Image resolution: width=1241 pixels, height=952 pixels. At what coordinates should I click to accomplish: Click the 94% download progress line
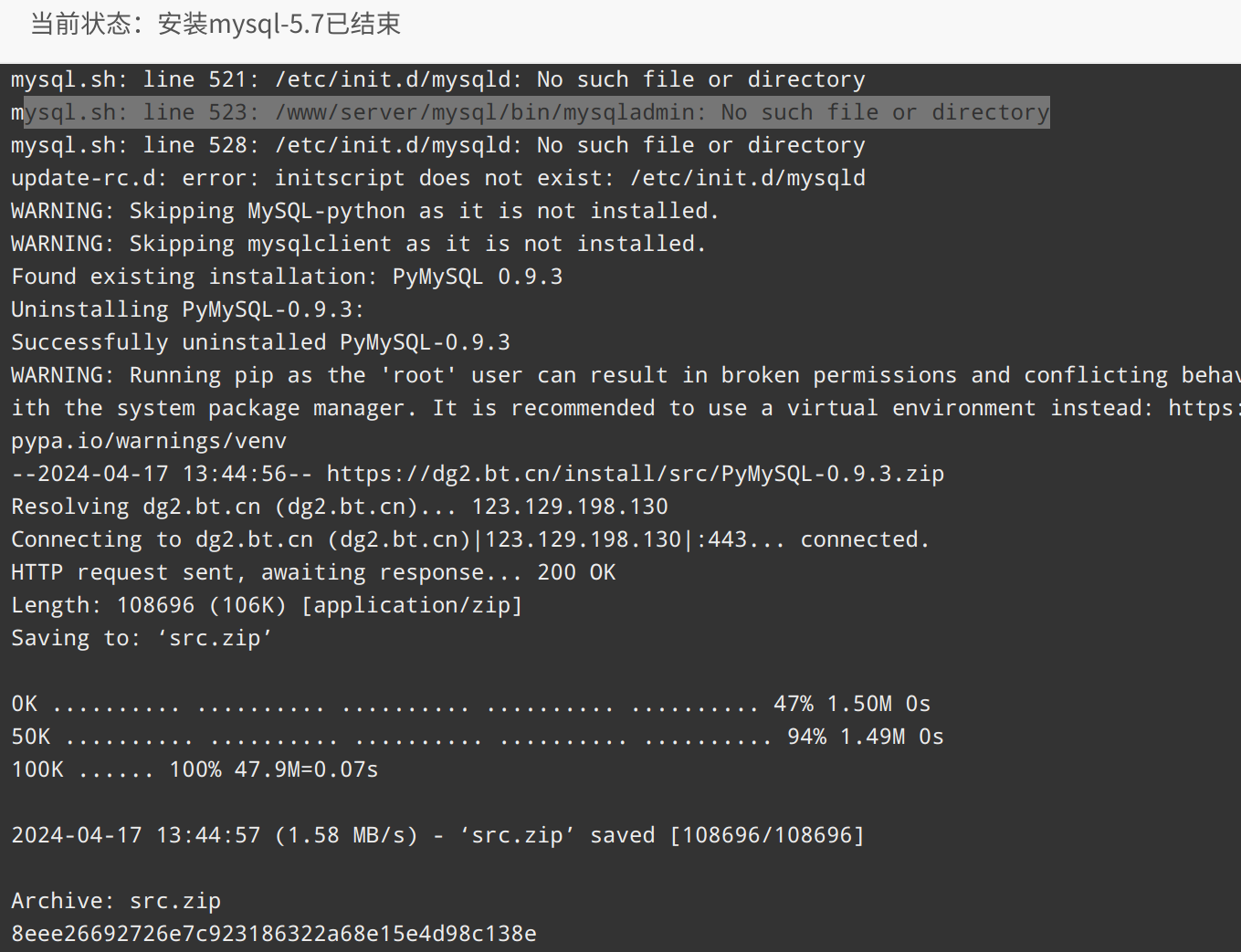(x=478, y=737)
